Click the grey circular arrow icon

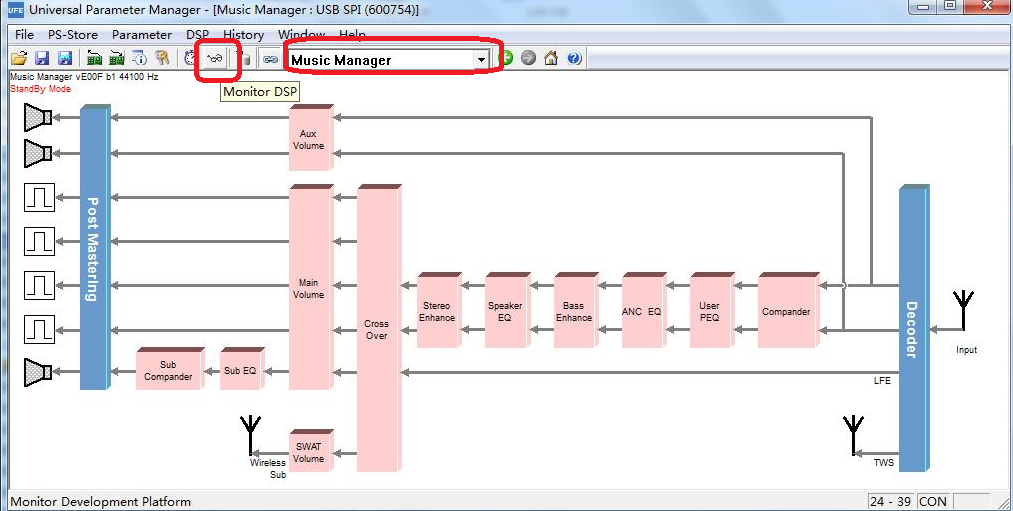coord(528,58)
